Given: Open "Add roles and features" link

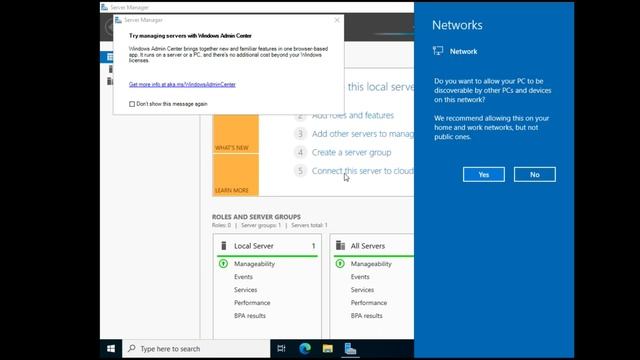Looking at the screenshot, I should 353,116.
